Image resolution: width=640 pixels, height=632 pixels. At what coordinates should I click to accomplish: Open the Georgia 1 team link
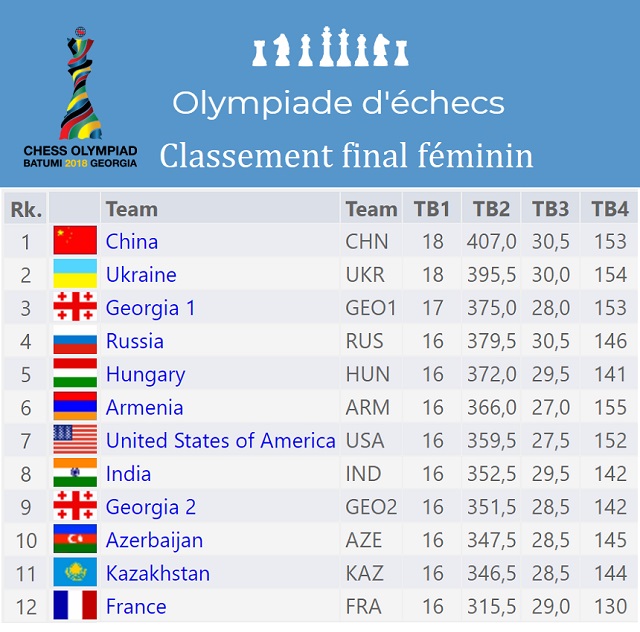tap(151, 308)
